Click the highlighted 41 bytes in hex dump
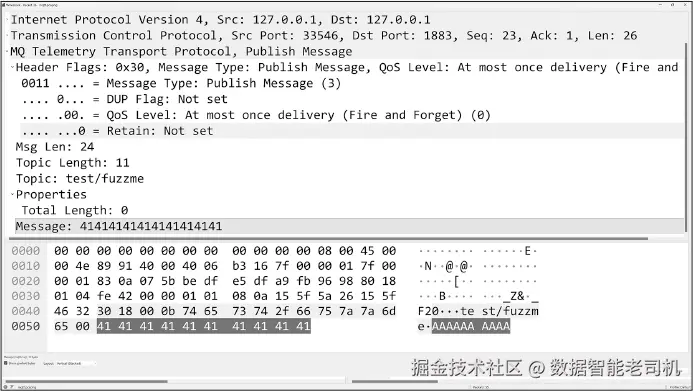This screenshot has height=391, width=693. [204, 326]
